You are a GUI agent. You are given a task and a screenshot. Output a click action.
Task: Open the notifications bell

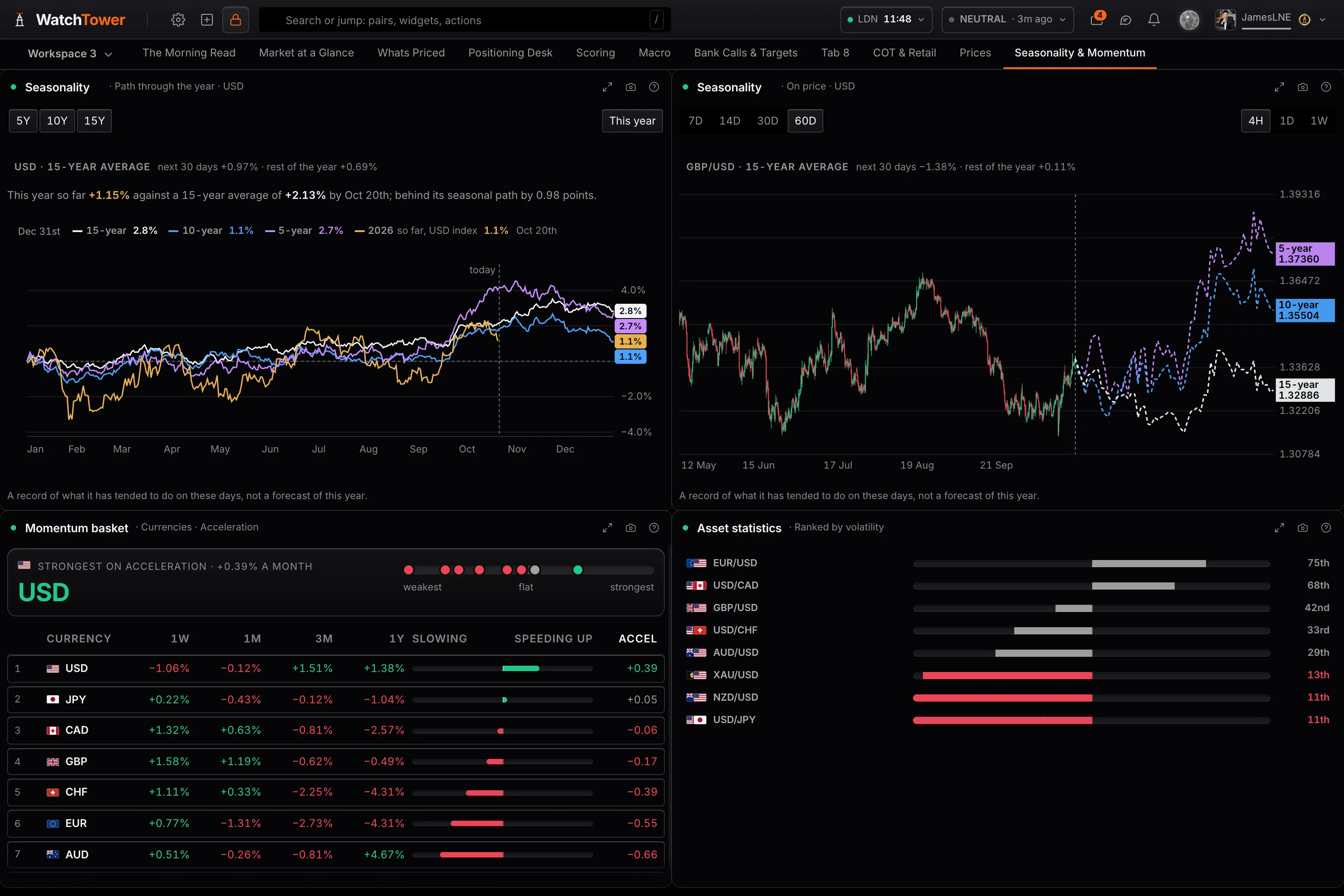1154,20
